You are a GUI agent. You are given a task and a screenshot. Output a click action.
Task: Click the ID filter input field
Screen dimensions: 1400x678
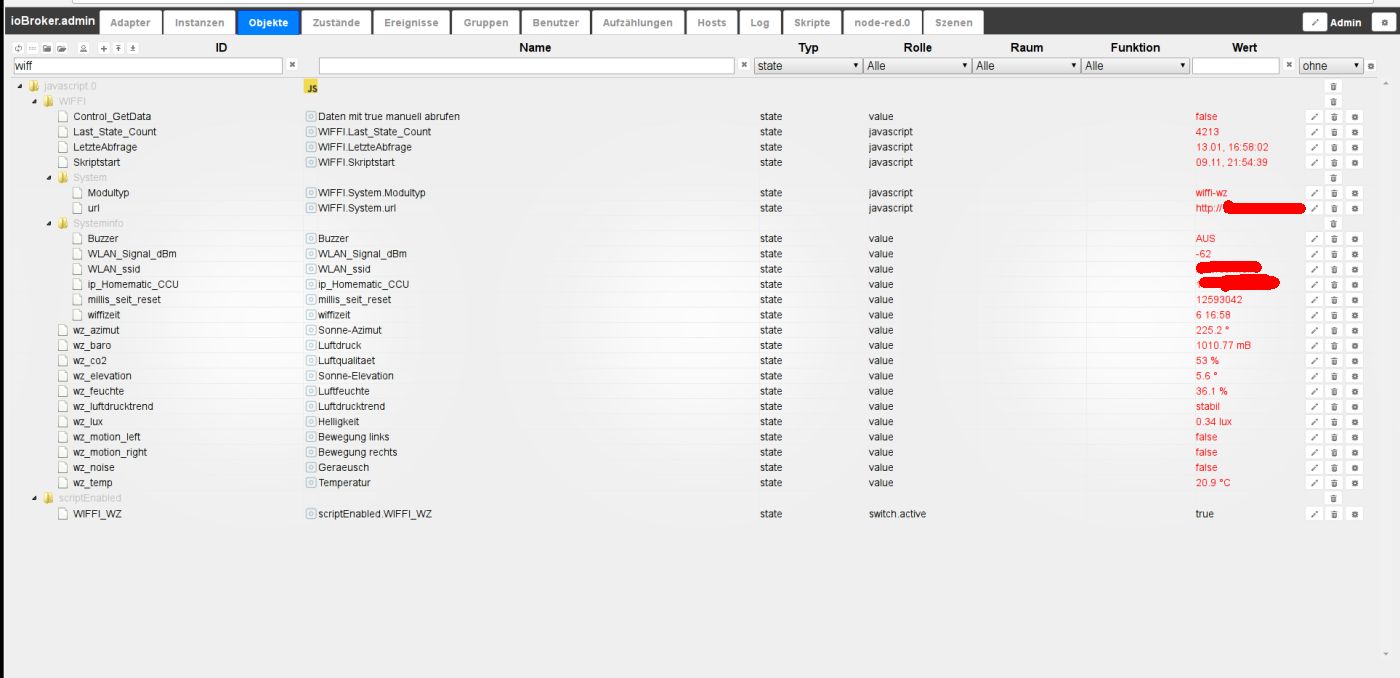pos(148,66)
